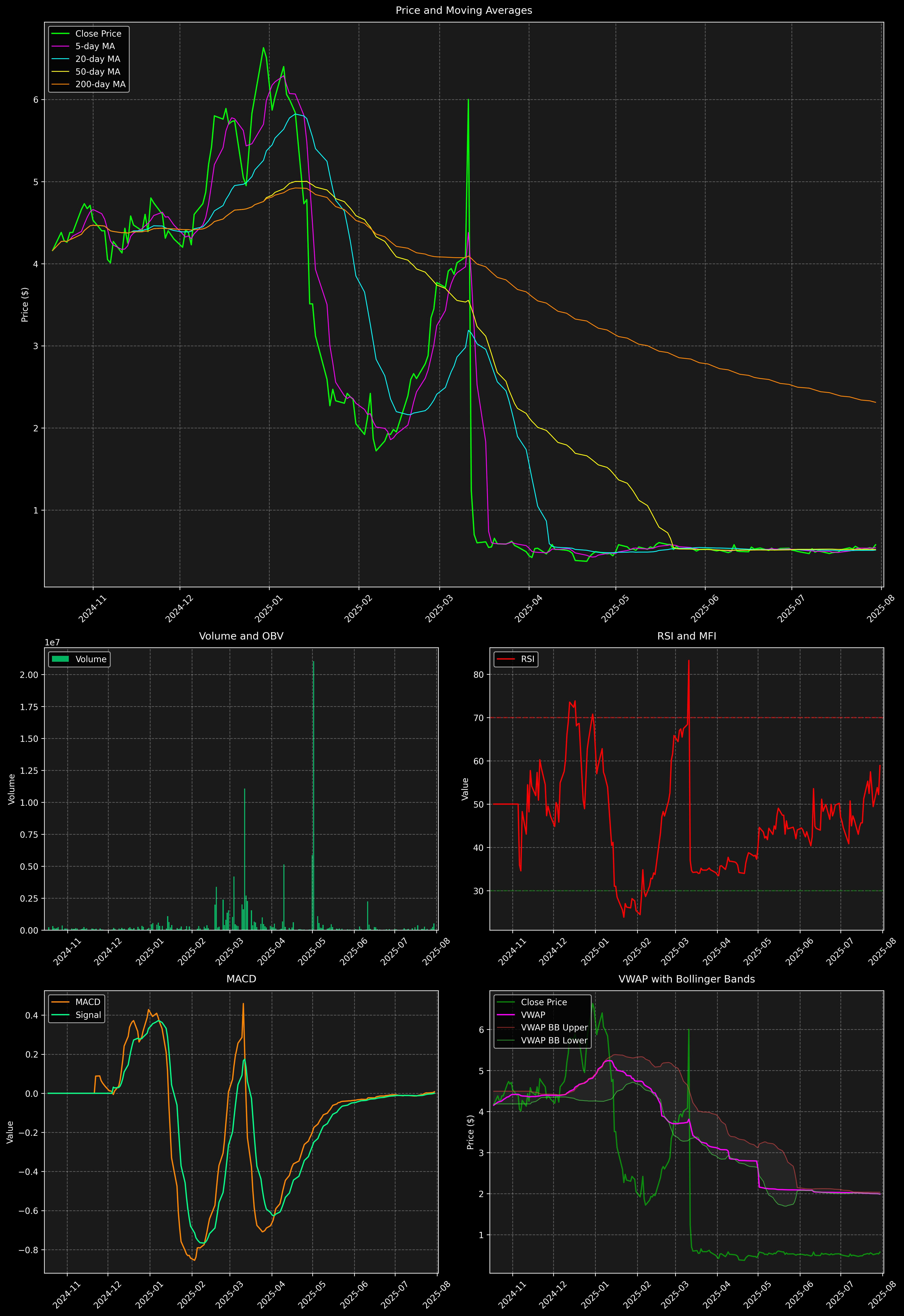The image size is (904, 1316).
Task: Select the "5-day MA" legend entry
Action: tap(95, 47)
